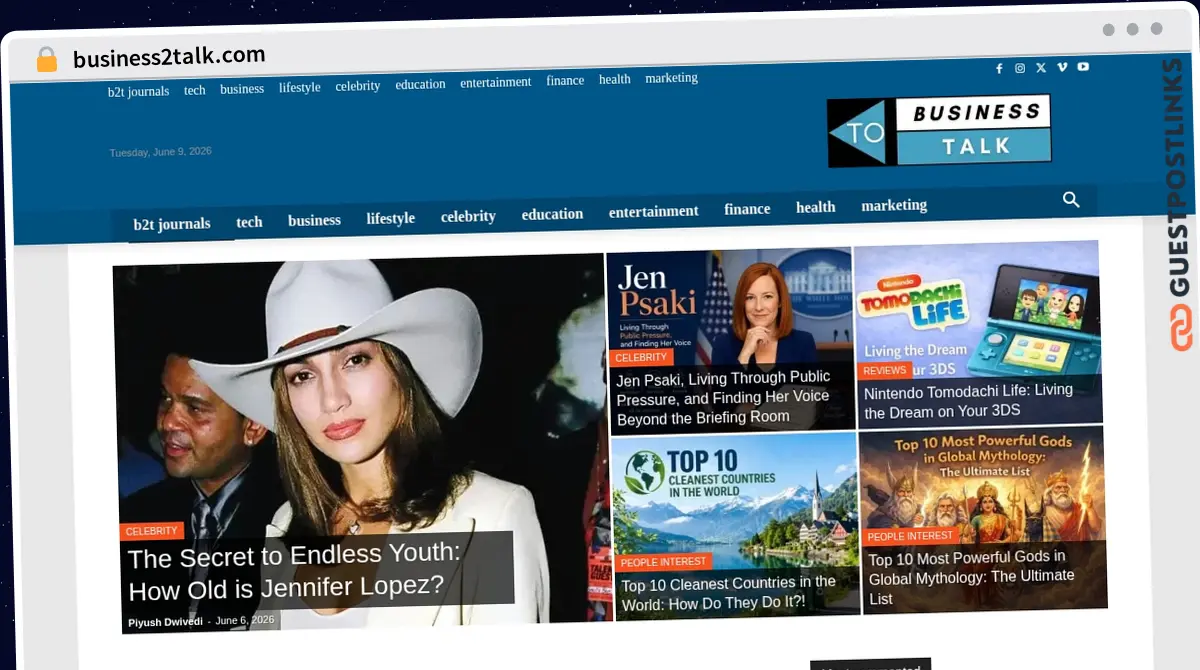Select health in small top menu
Viewport: 1200px width, 670px height.
(x=615, y=79)
